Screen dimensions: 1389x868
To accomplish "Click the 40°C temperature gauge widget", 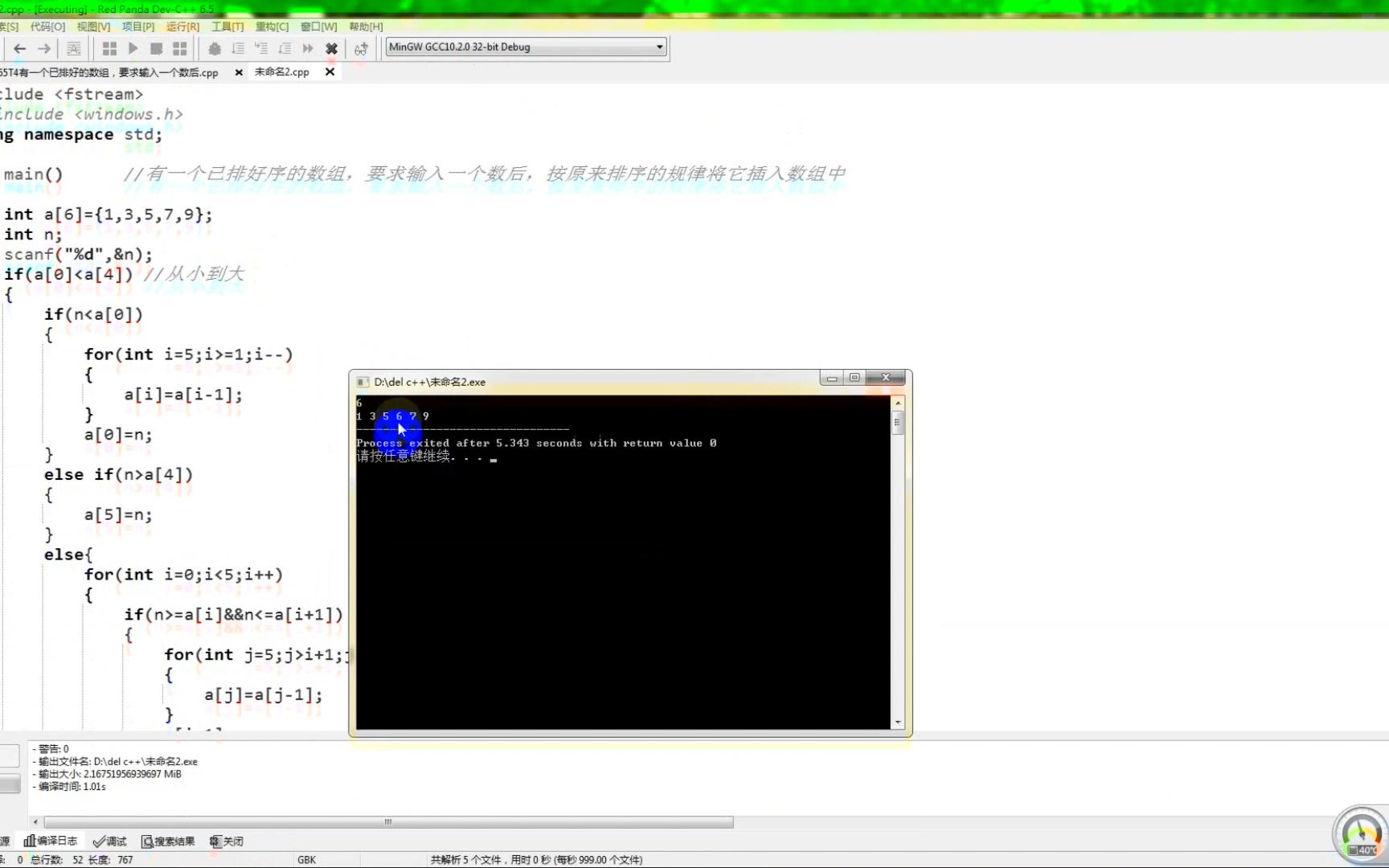I will [1361, 834].
